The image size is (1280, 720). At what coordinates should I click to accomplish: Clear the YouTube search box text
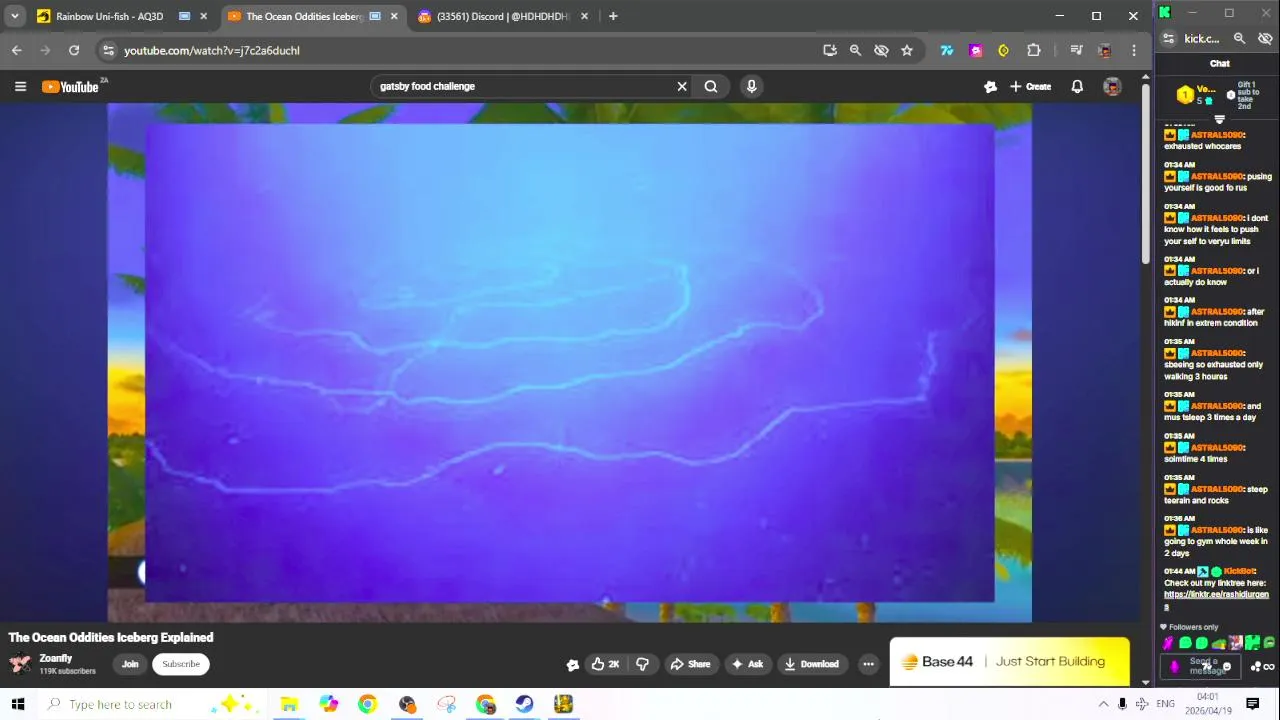[682, 86]
